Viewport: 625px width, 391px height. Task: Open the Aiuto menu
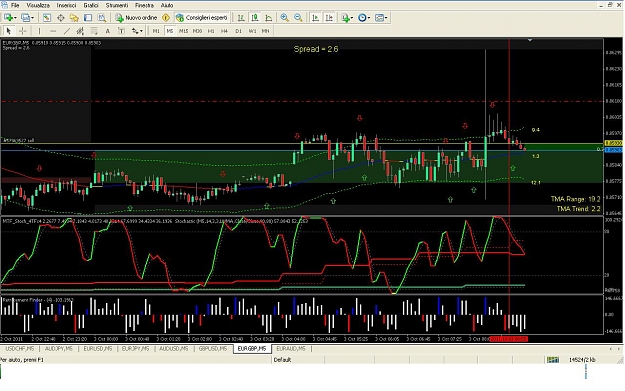167,5
